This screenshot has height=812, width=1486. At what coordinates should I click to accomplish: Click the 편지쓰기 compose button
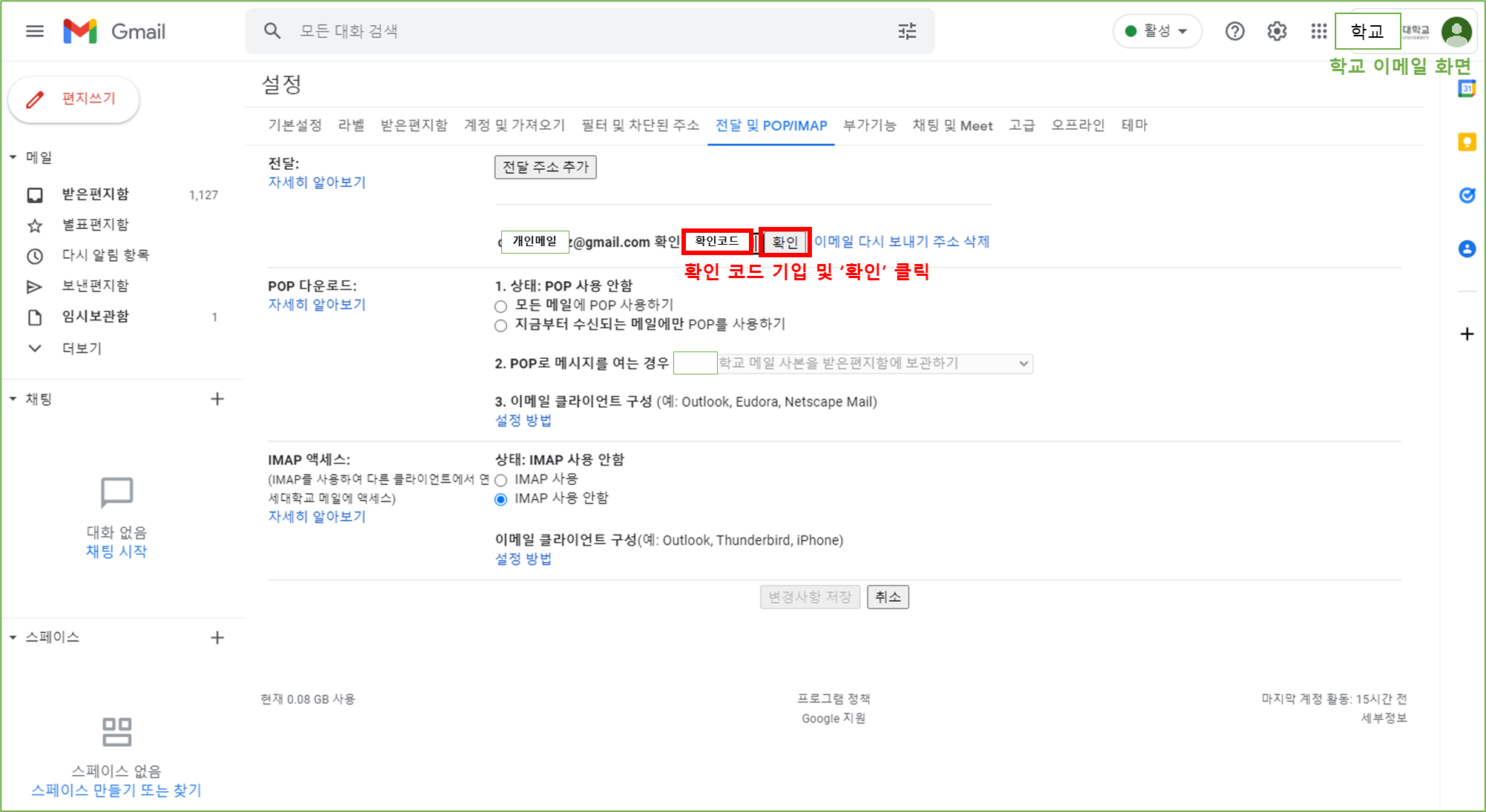tap(73, 99)
